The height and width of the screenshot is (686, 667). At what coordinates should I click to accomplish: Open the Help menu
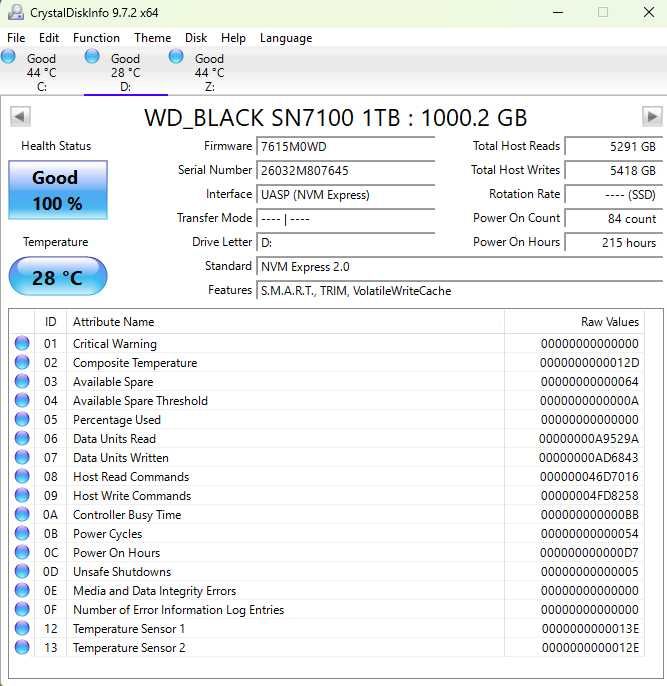(233, 38)
